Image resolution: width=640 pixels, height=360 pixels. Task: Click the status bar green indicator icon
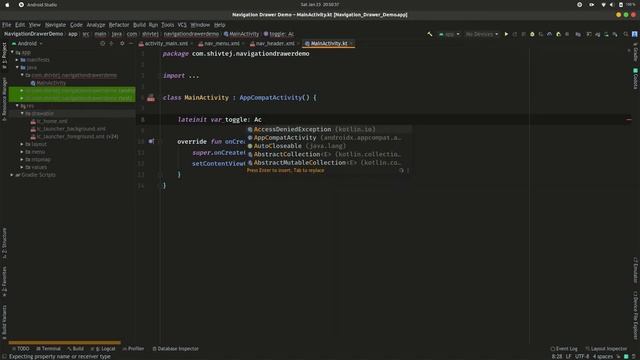[626, 356]
